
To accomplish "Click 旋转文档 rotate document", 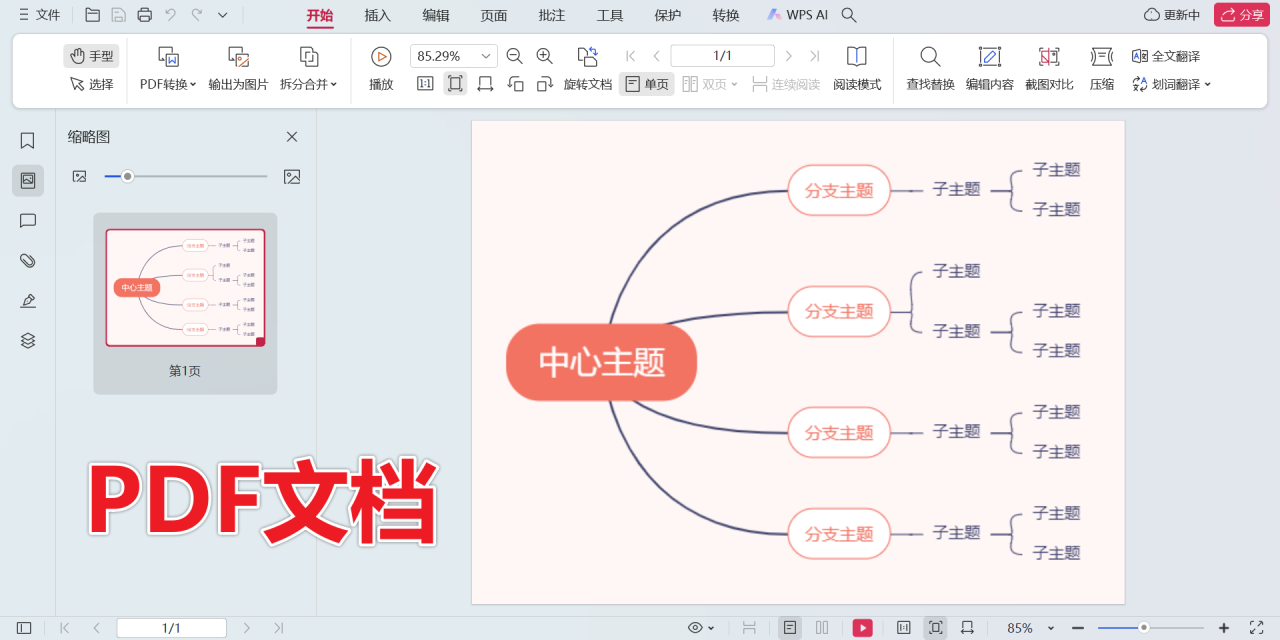I will pyautogui.click(x=588, y=69).
